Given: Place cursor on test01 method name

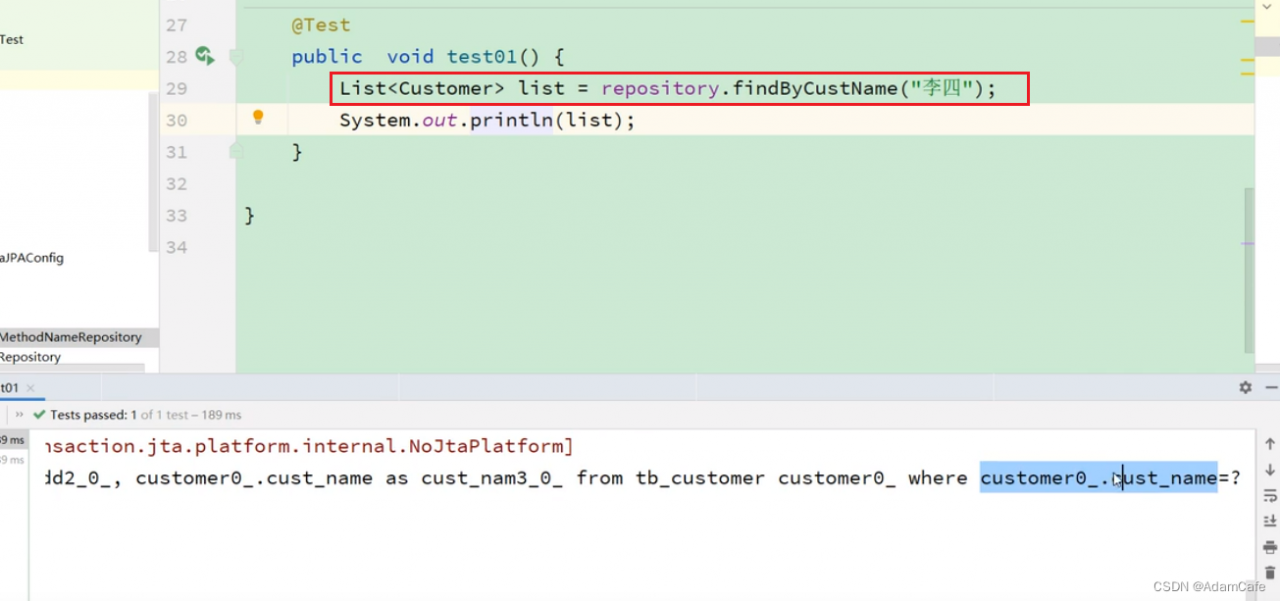Looking at the screenshot, I should pyautogui.click(x=482, y=57).
